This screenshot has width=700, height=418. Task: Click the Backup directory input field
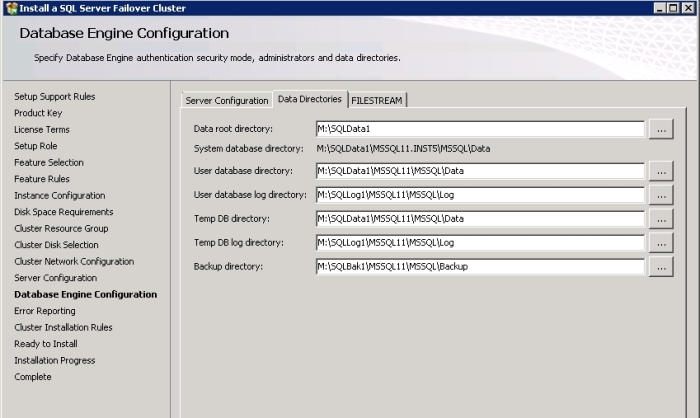coord(479,267)
